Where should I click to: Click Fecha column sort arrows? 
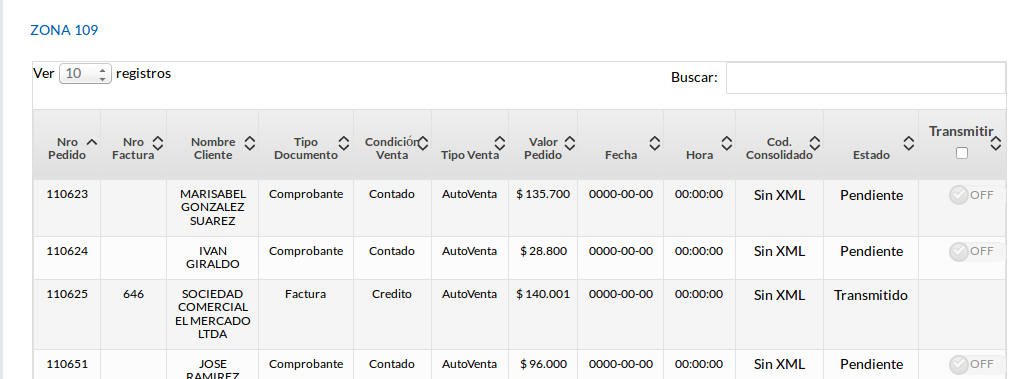pos(655,143)
